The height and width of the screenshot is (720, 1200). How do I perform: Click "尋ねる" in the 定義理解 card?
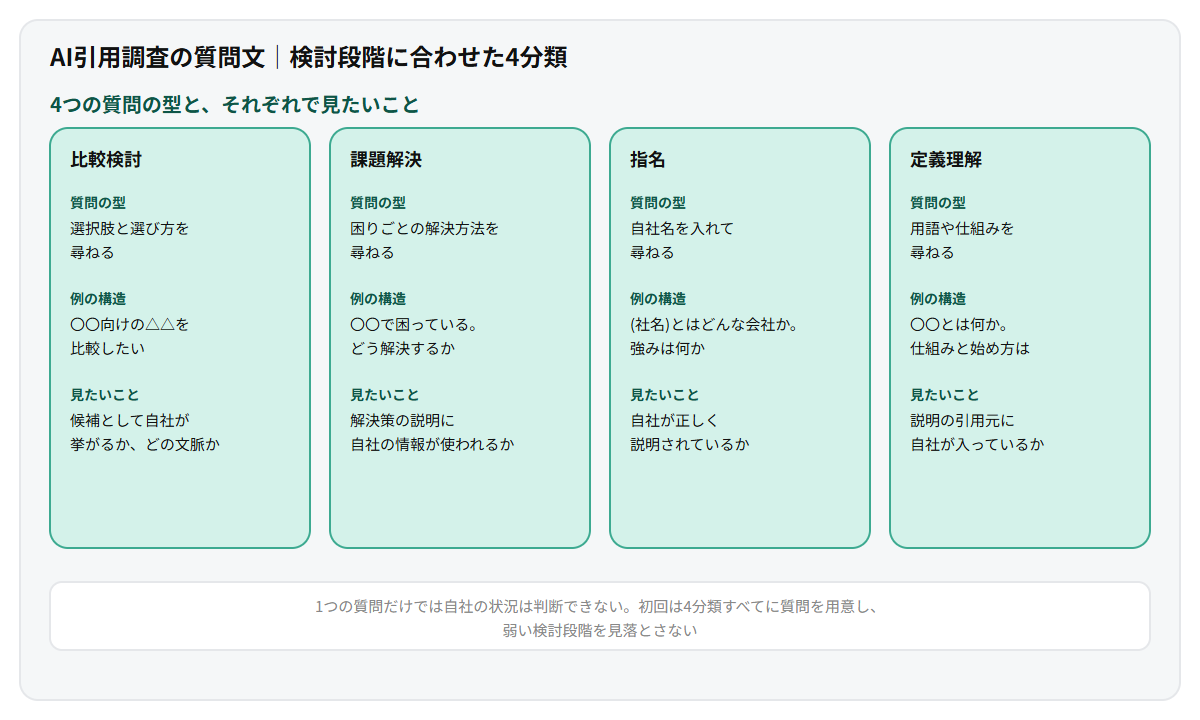(932, 252)
